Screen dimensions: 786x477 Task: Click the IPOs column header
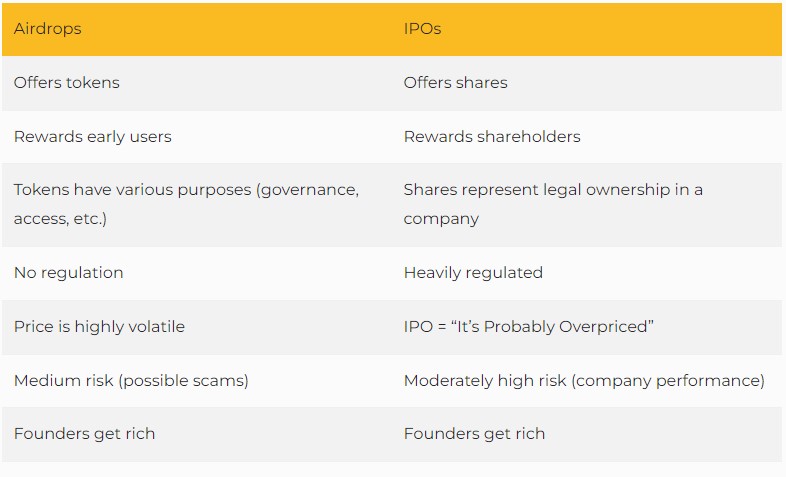pos(422,28)
